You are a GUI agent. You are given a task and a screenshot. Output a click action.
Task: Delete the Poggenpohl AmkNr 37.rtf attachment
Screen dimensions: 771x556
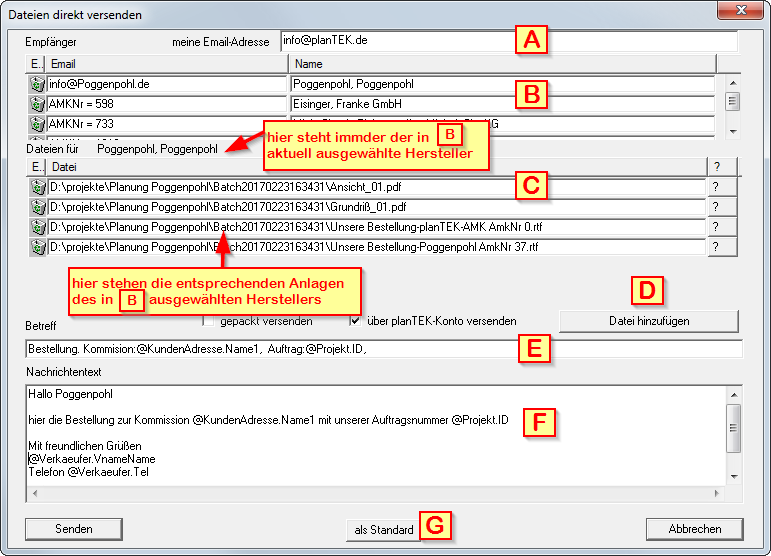click(x=38, y=246)
